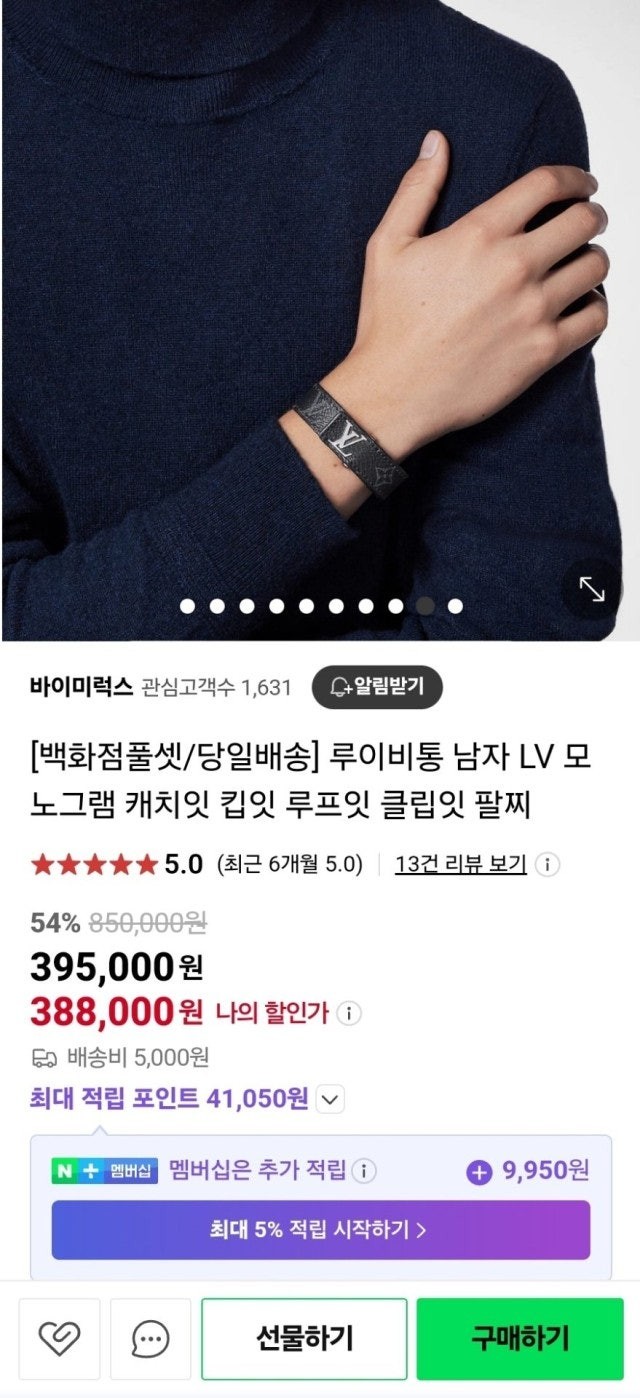The image size is (640, 1398).
Task: Open the chat inquiry speech bubble icon
Action: 150,1338
